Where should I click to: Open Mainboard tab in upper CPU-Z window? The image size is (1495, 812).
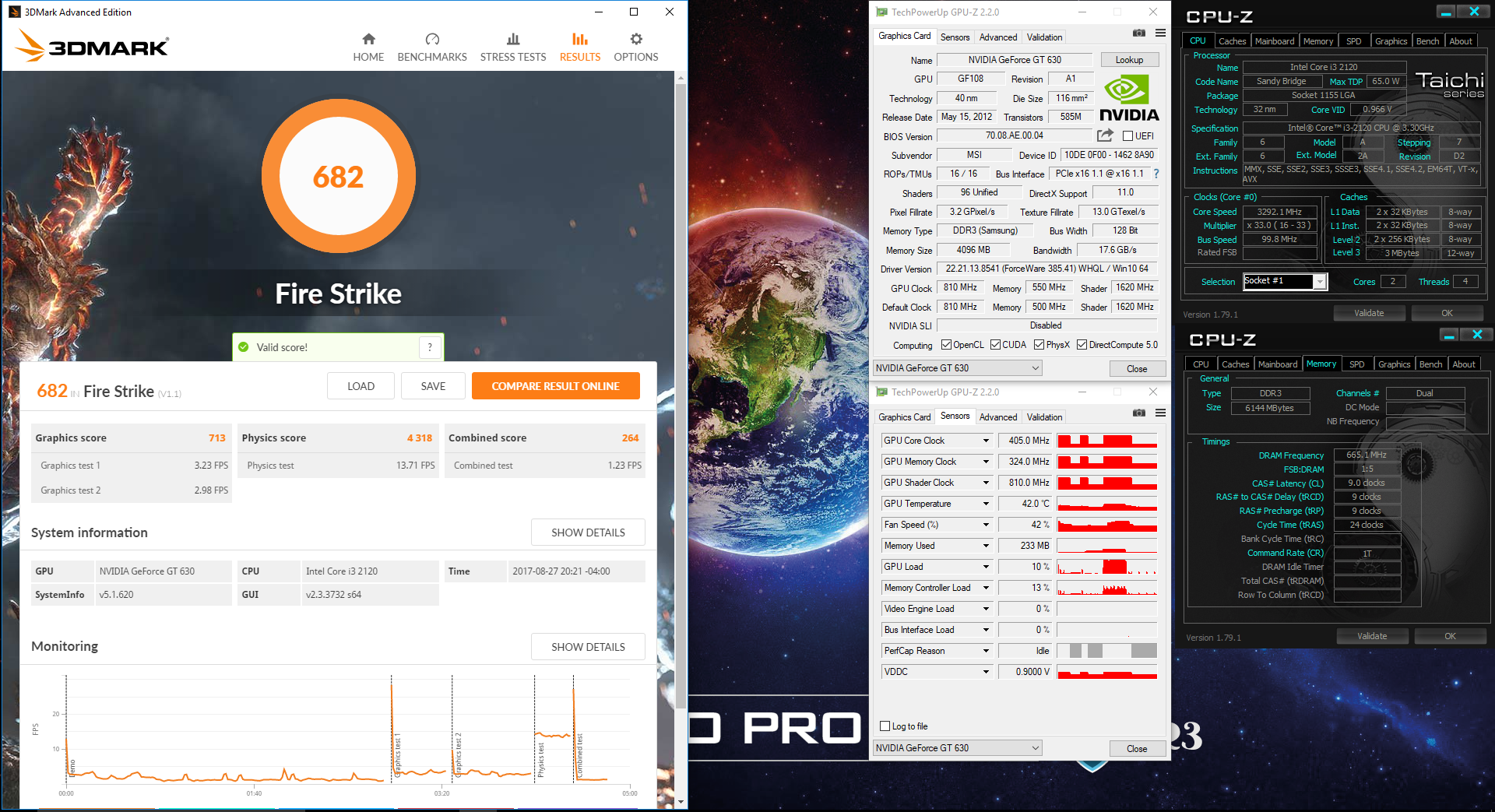pos(1275,41)
